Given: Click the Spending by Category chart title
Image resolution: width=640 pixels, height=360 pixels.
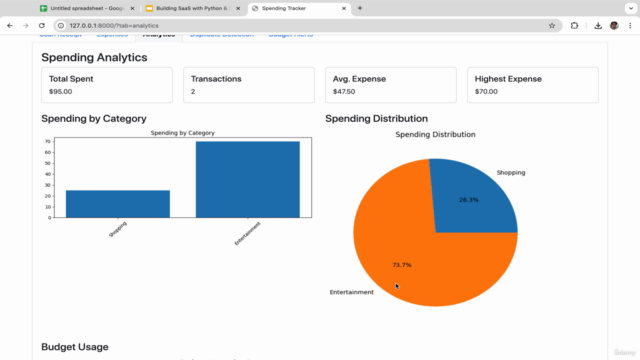Looking at the screenshot, I should (x=182, y=133).
